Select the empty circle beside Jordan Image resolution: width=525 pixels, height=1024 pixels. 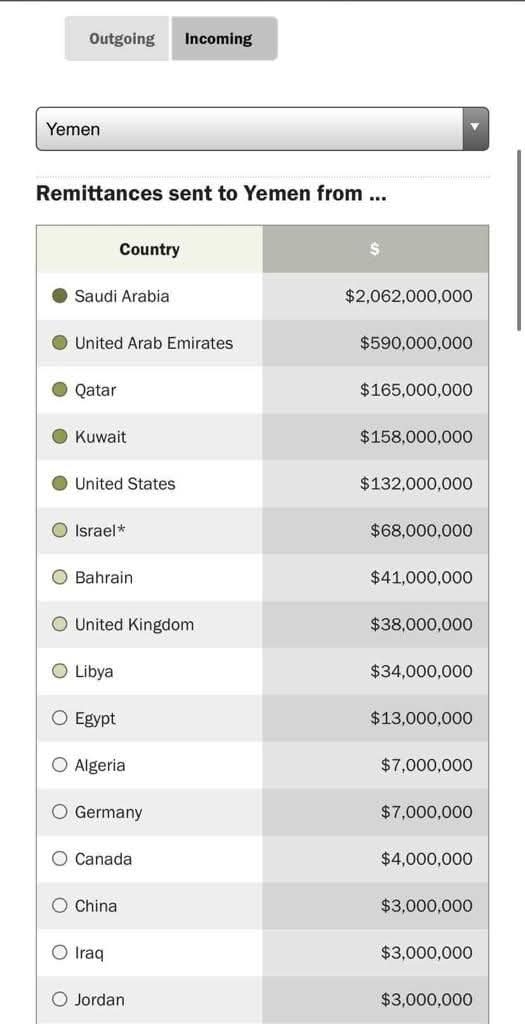tap(59, 999)
